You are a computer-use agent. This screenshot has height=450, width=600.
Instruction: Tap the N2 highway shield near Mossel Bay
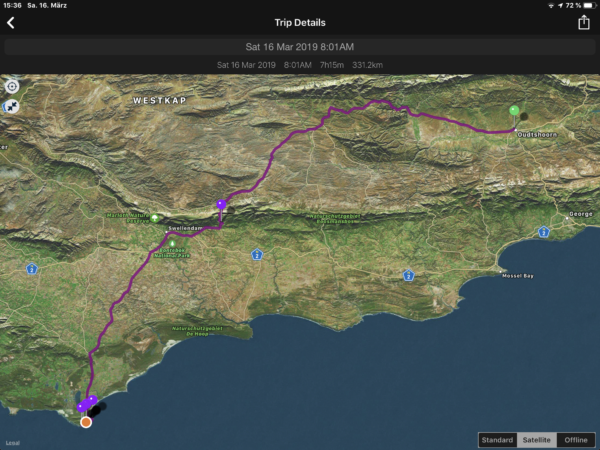[543, 231]
